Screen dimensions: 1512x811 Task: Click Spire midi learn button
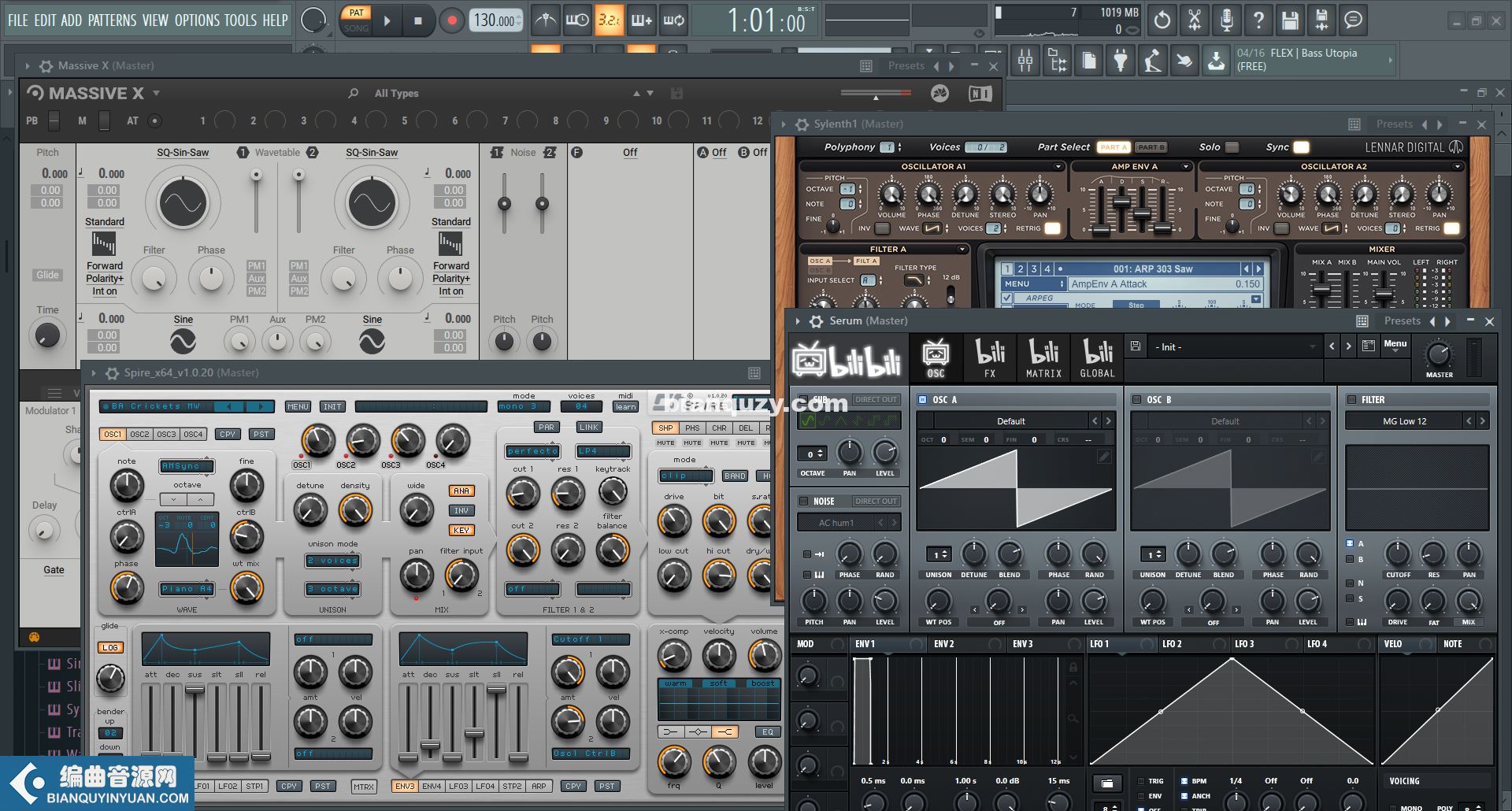click(x=625, y=407)
